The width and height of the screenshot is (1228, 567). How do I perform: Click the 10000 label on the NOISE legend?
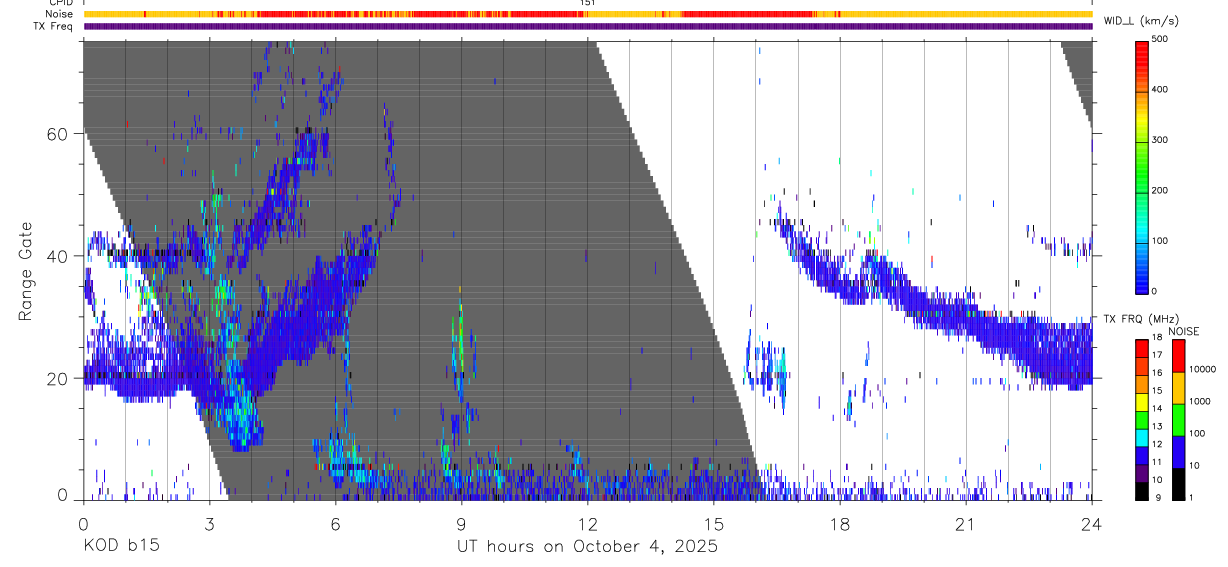[1203, 369]
